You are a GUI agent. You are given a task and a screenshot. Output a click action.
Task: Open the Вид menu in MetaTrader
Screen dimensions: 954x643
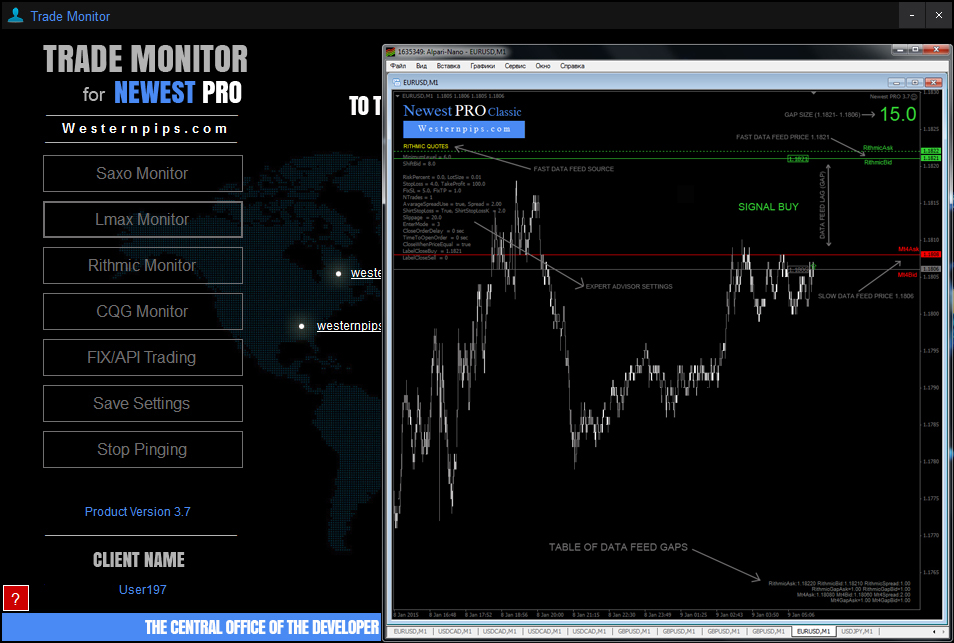[421, 66]
